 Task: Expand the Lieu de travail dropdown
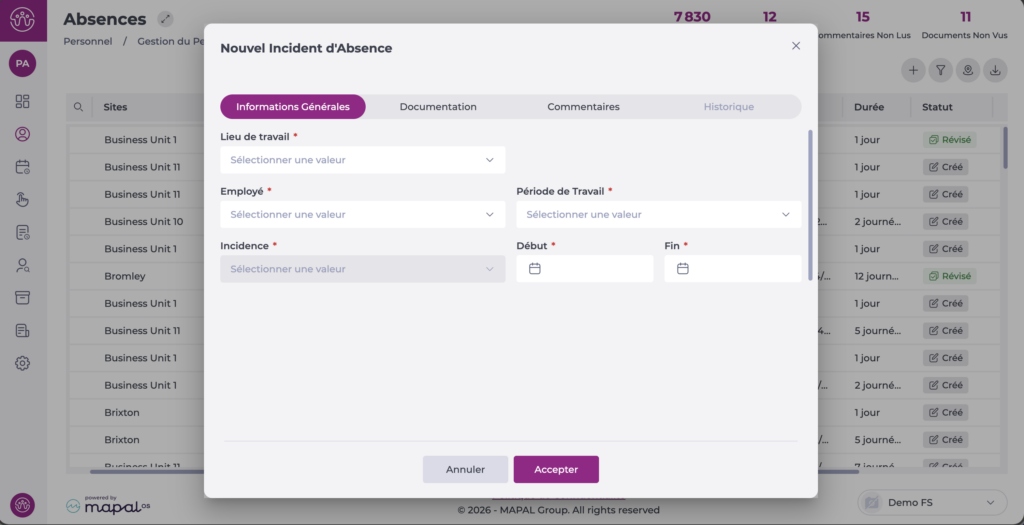[x=362, y=160]
